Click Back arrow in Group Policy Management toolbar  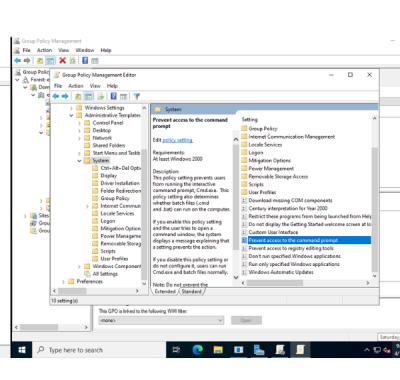coord(18,60)
